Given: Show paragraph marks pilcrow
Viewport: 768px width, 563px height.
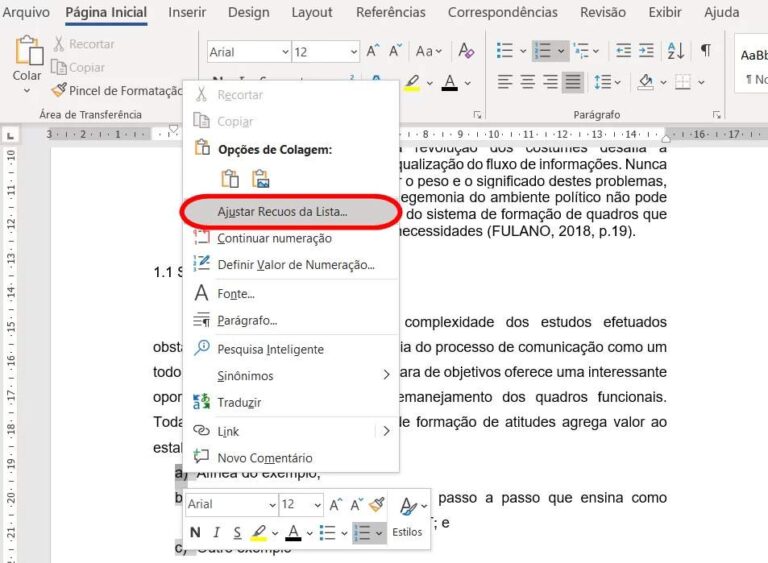Looking at the screenshot, I should 705,50.
